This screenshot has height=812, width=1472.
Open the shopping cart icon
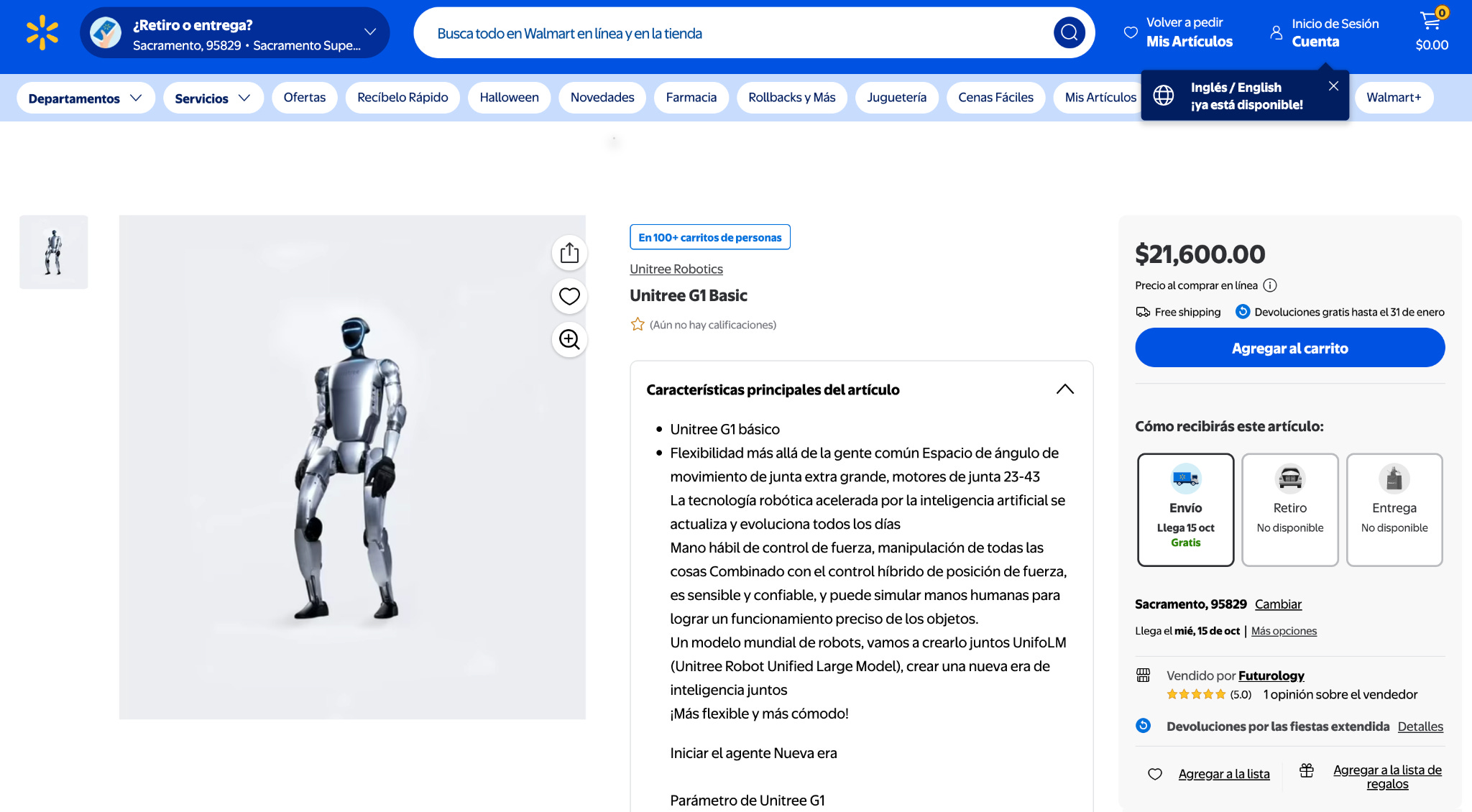pos(1431,22)
